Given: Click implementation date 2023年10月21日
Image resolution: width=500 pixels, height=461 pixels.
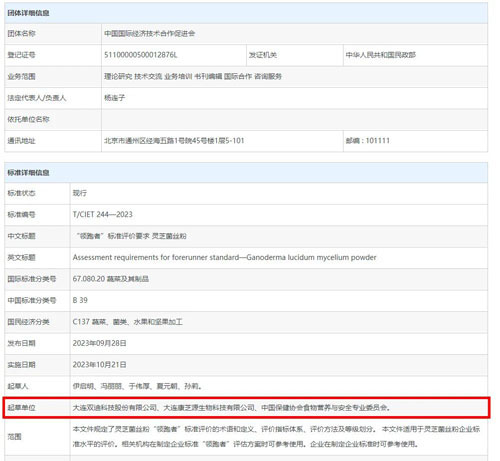Looking at the screenshot, I should tap(99, 365).
